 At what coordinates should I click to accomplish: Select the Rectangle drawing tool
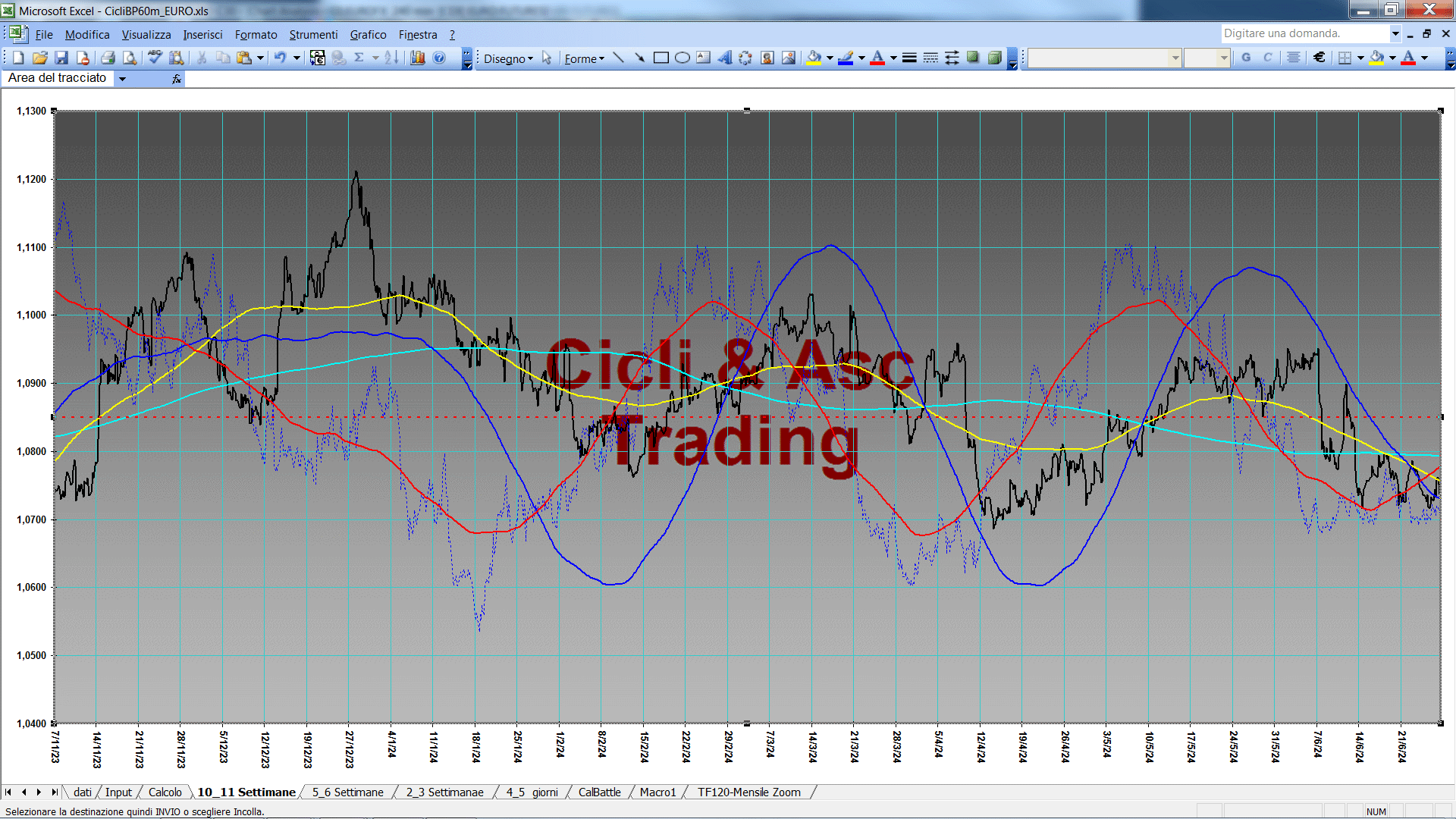[661, 58]
